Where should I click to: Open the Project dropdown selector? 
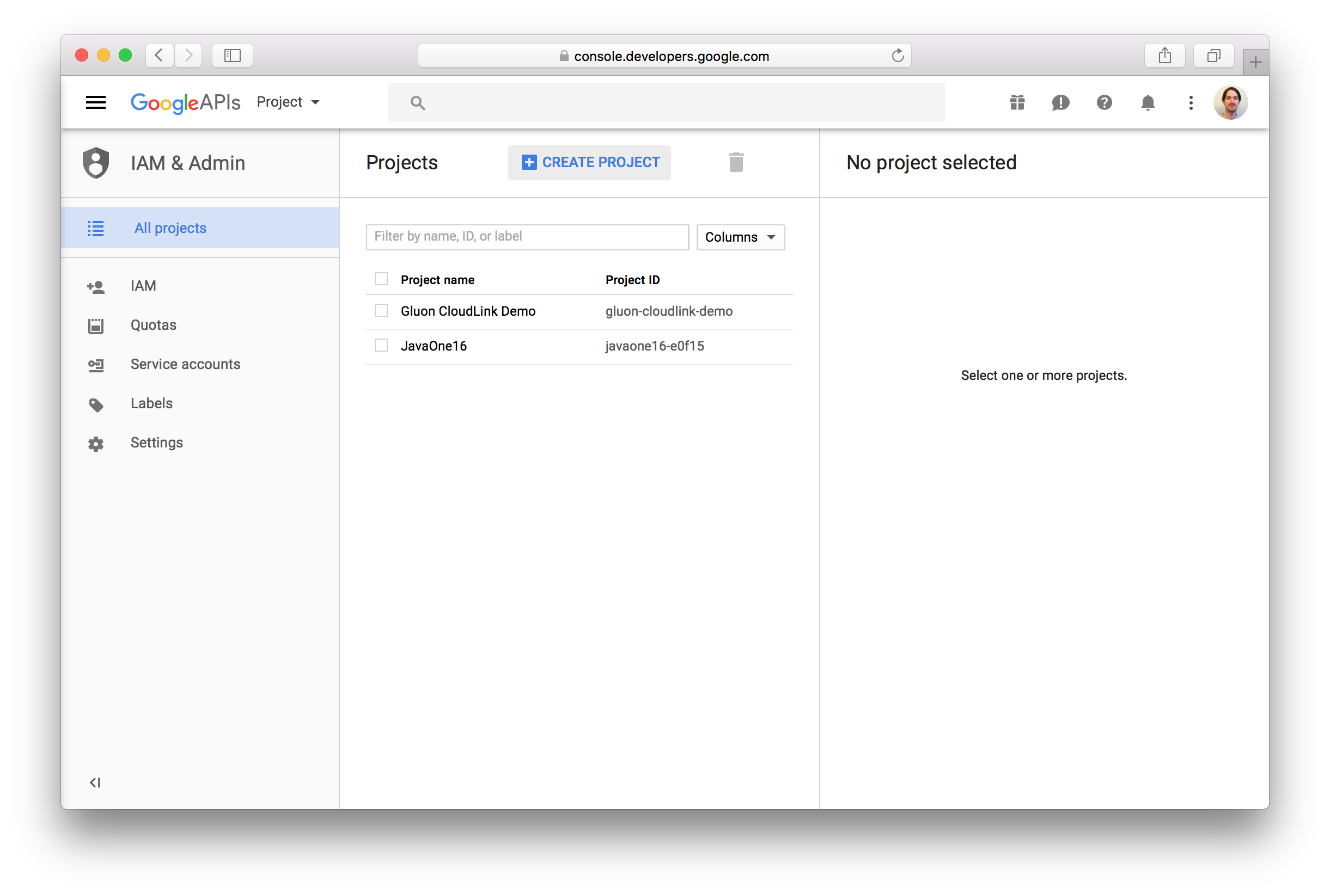[x=288, y=102]
